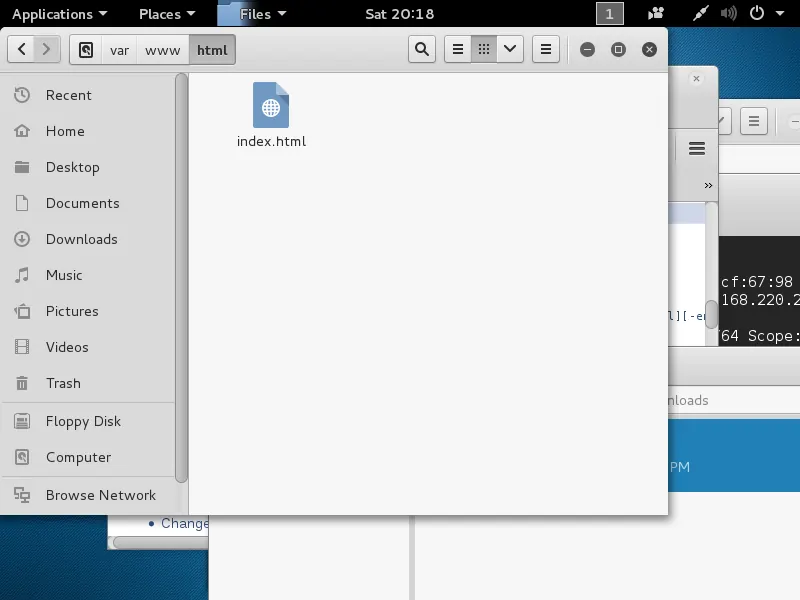The image size is (800, 600).
Task: Open the Files hamburger menu
Action: point(546,49)
